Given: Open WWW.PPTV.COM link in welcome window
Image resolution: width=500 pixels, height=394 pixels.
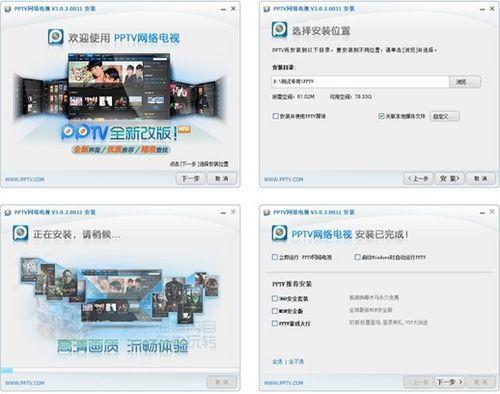Looking at the screenshot, I should (25, 179).
